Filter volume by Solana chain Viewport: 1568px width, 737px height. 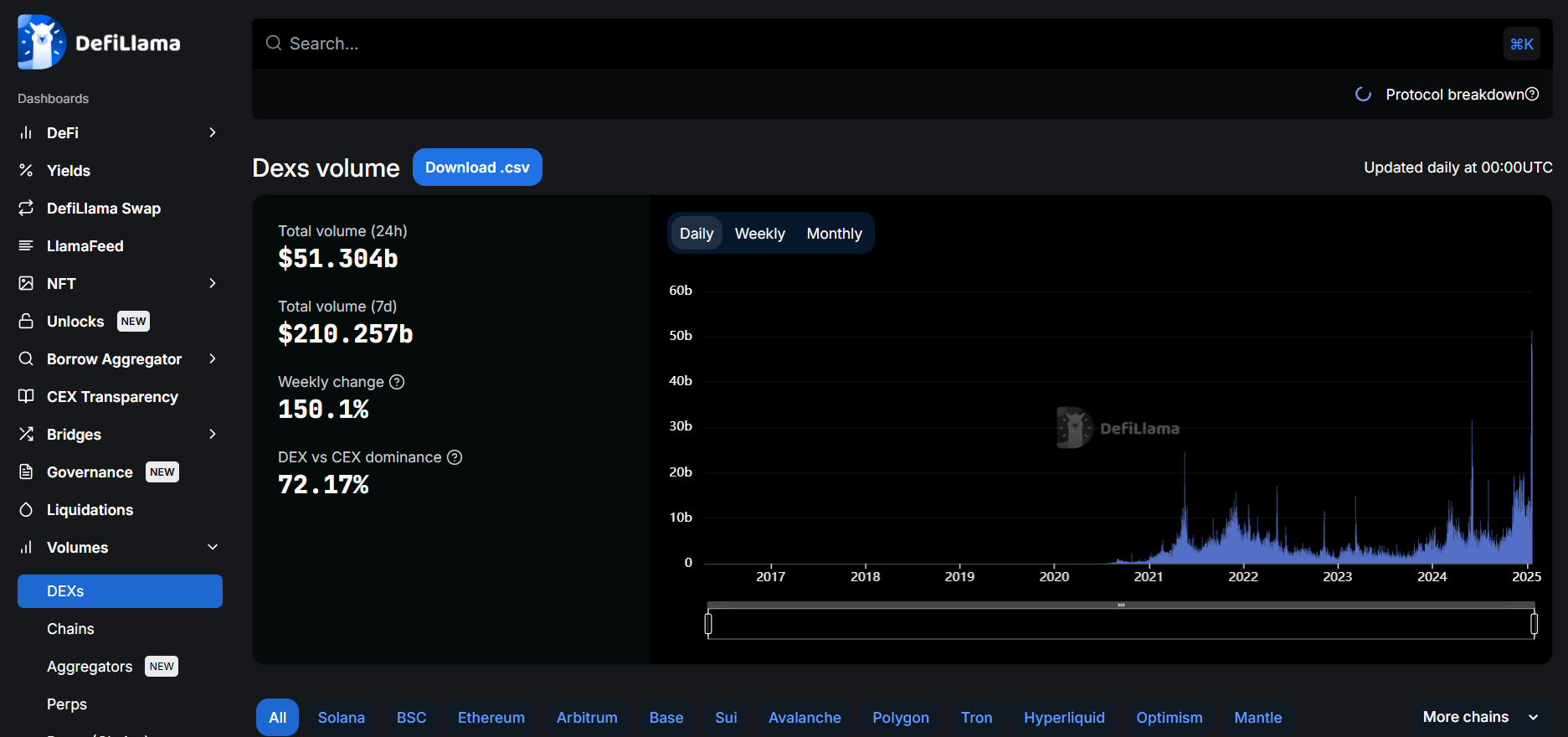point(342,718)
